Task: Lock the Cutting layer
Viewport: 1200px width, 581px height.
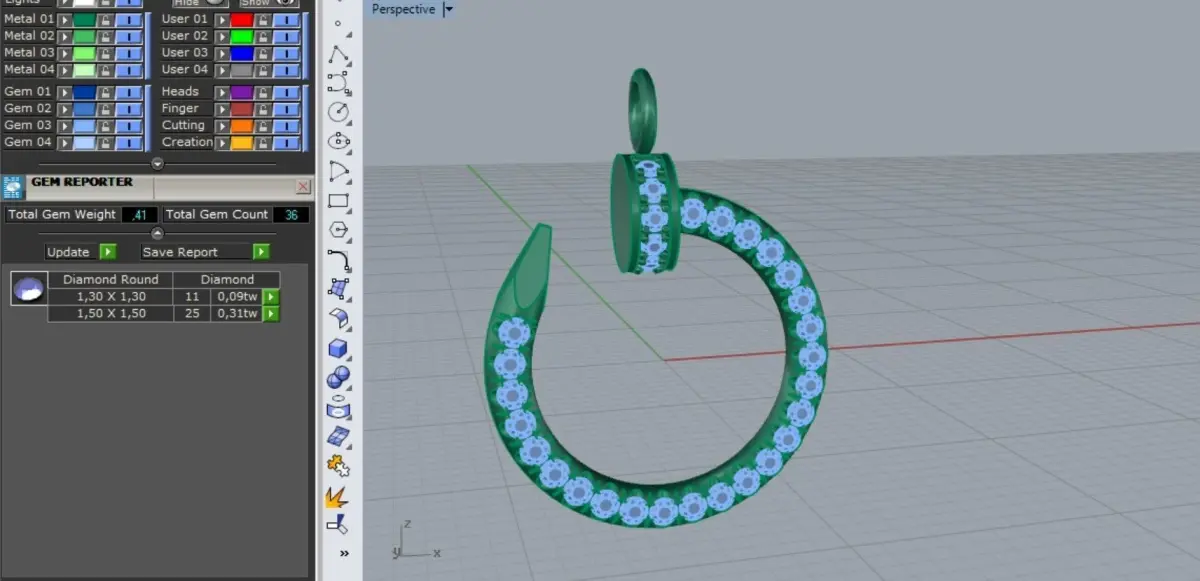Action: [262, 126]
